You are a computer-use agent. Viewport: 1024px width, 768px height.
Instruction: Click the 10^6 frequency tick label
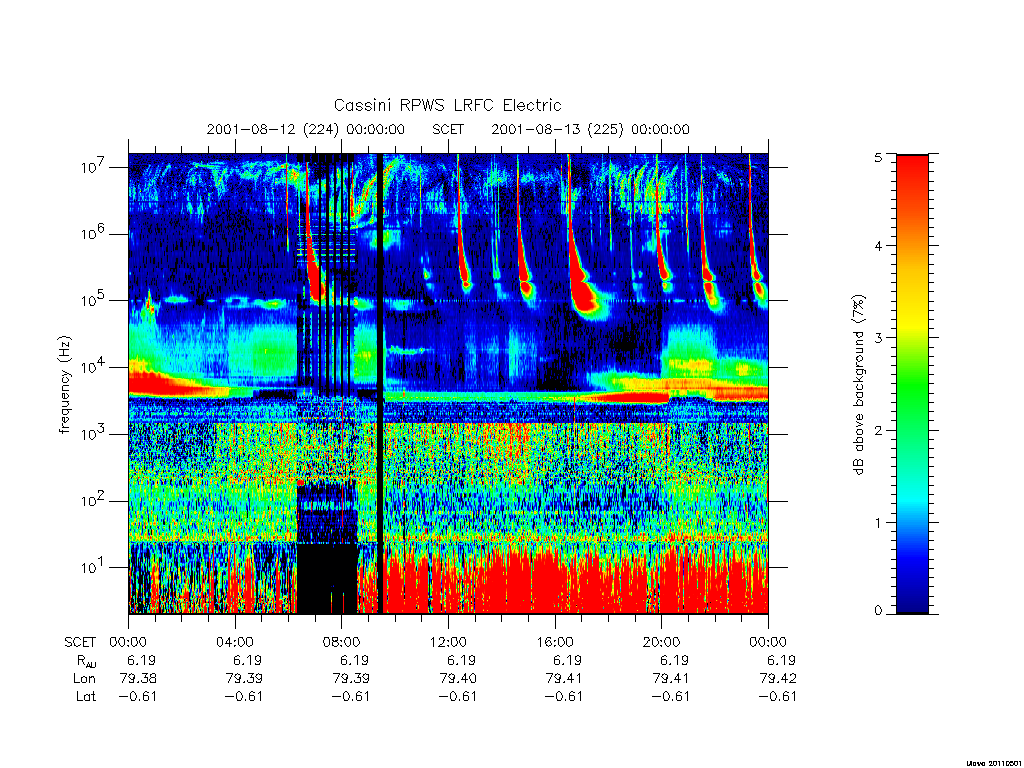coord(93,234)
